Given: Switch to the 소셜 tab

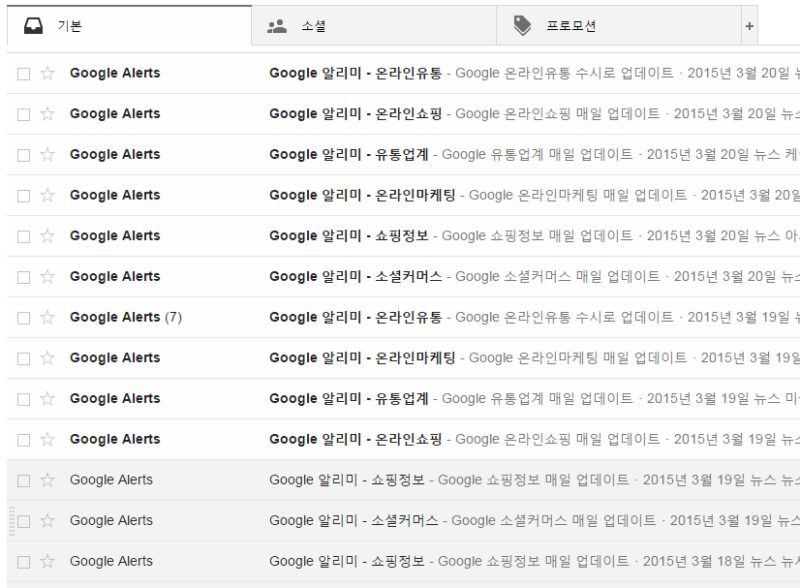Looking at the screenshot, I should point(313,27).
